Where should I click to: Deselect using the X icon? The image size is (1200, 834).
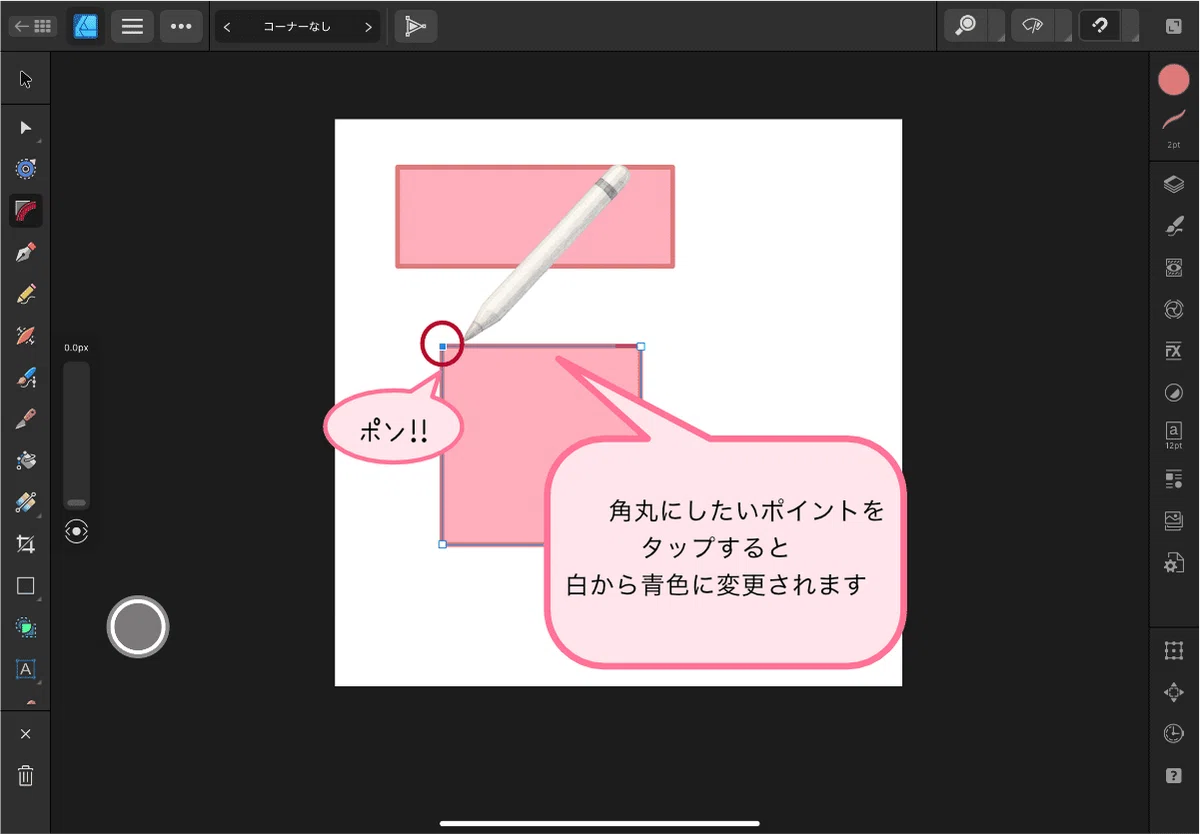[x=26, y=734]
